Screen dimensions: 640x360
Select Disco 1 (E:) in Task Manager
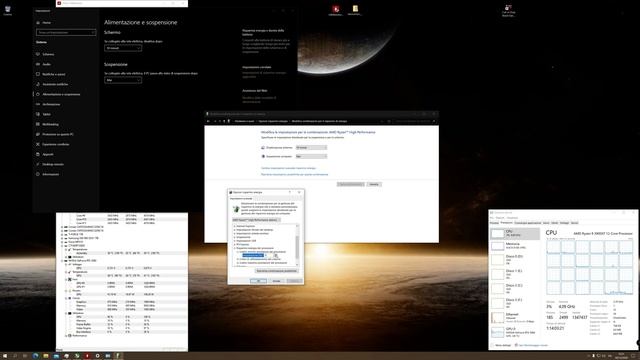[x=514, y=274]
